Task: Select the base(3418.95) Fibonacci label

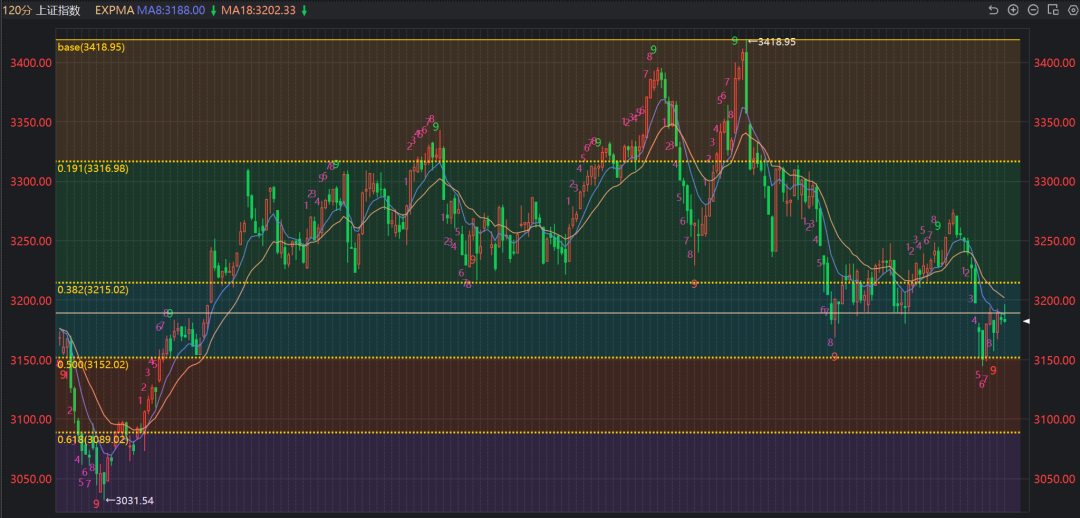Action: pos(91,47)
